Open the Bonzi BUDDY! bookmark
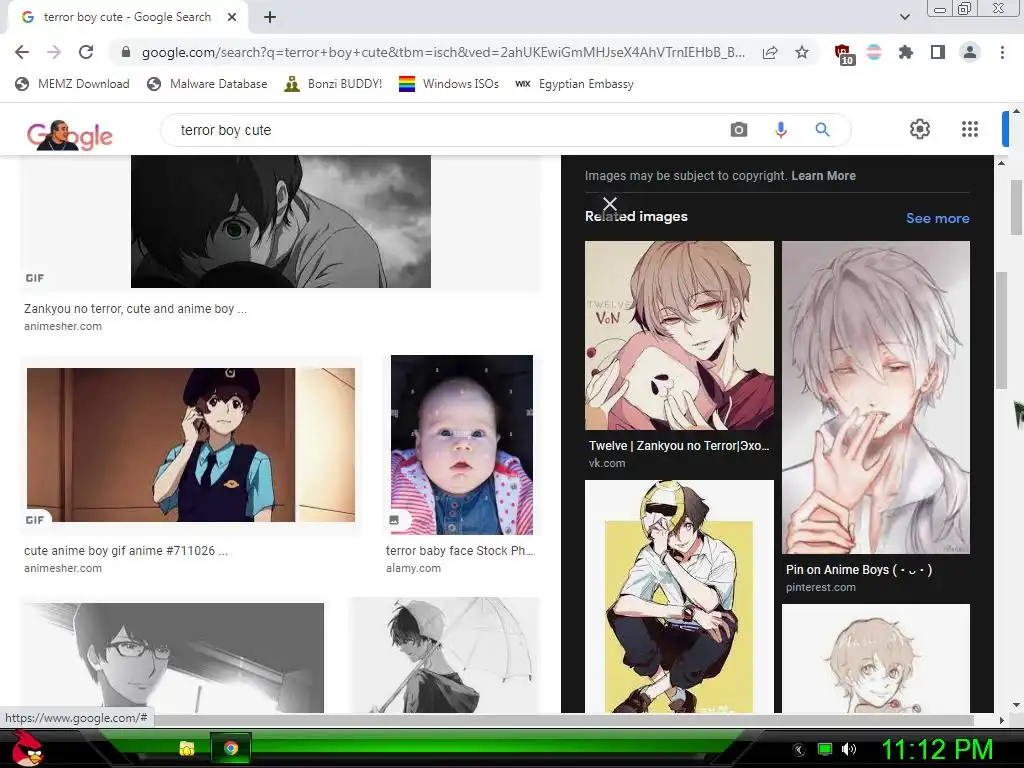The height and width of the screenshot is (768, 1024). tap(333, 84)
